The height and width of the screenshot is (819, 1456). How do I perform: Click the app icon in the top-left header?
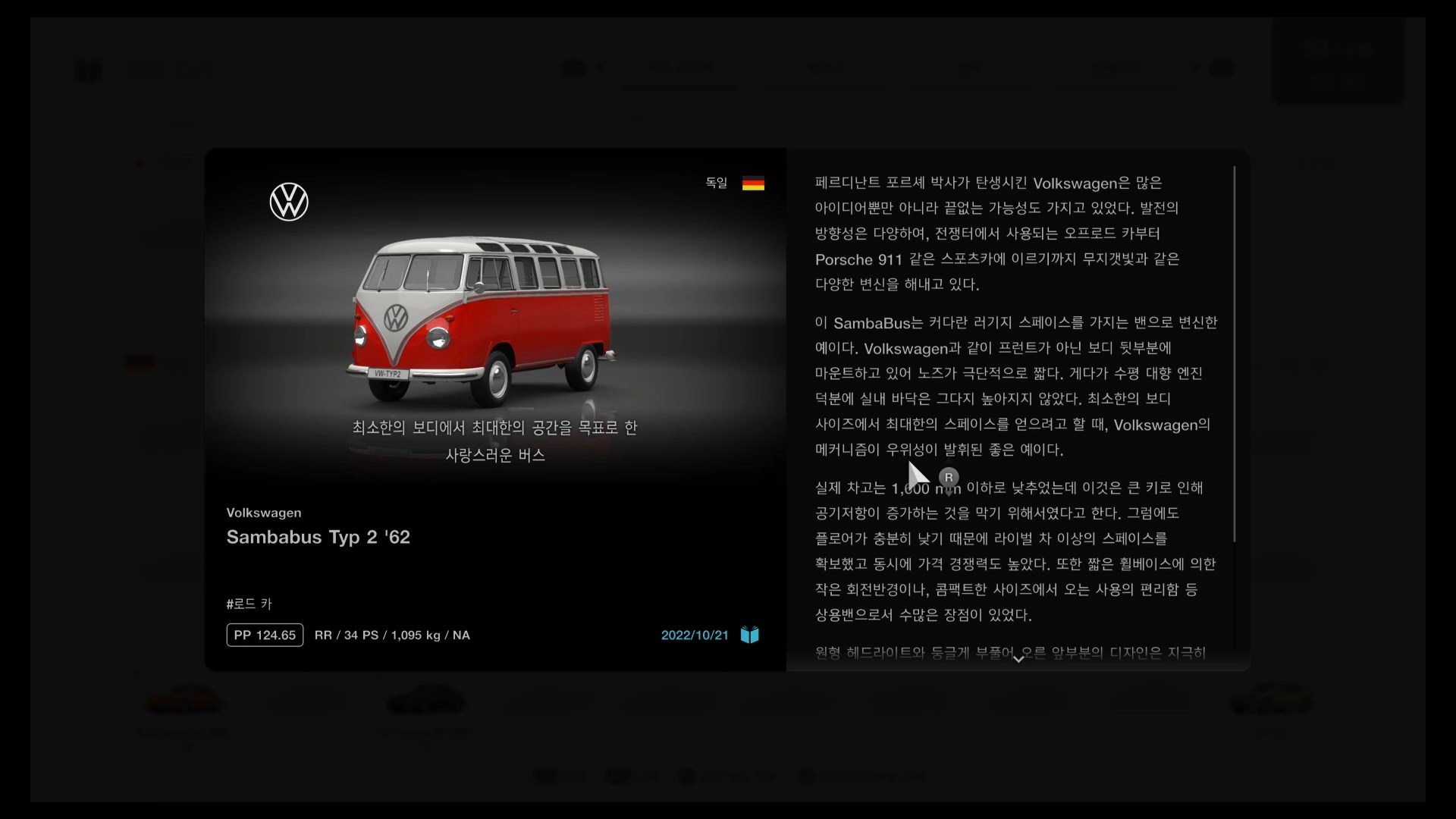tap(89, 69)
